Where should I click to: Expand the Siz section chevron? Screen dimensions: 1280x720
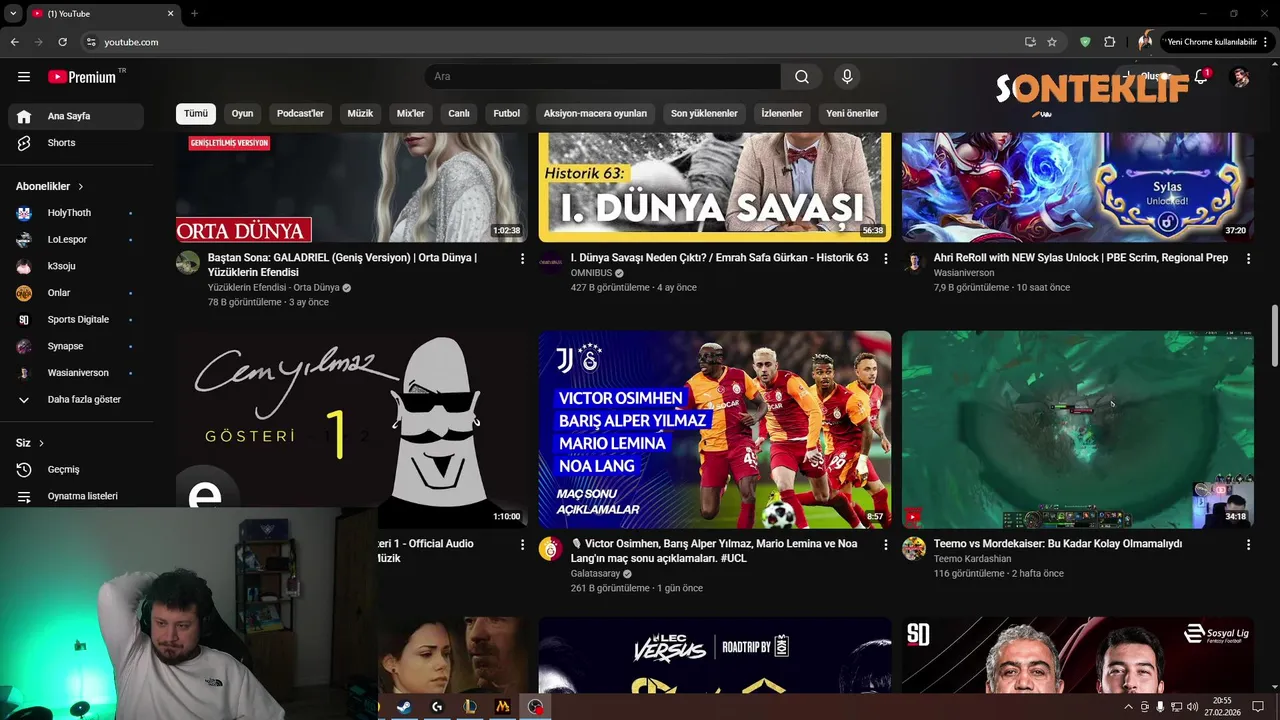point(41,443)
